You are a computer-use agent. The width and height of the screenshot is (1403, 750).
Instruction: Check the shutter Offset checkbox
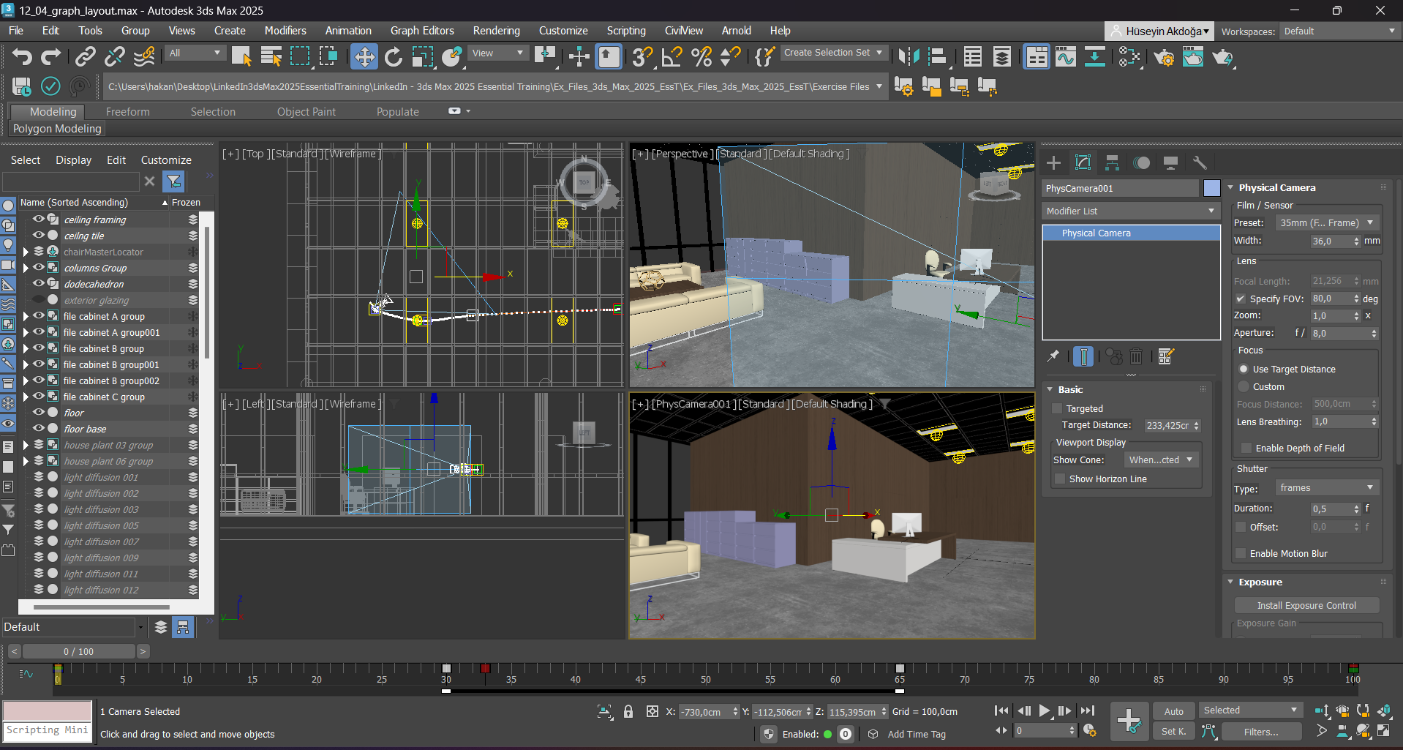[x=1241, y=527]
